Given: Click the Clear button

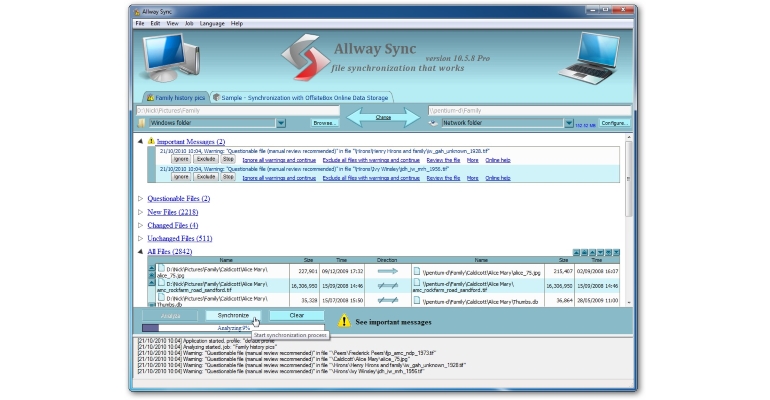Looking at the screenshot, I should coord(297,316).
